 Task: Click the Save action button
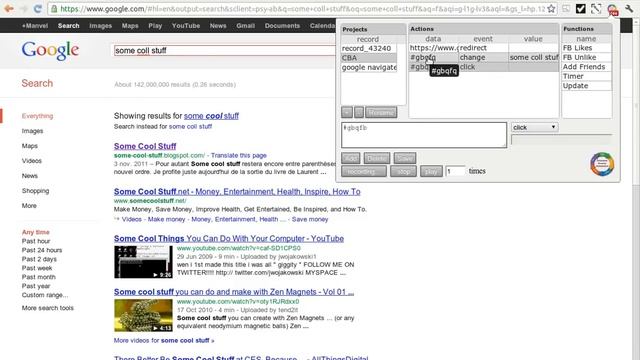(405, 158)
